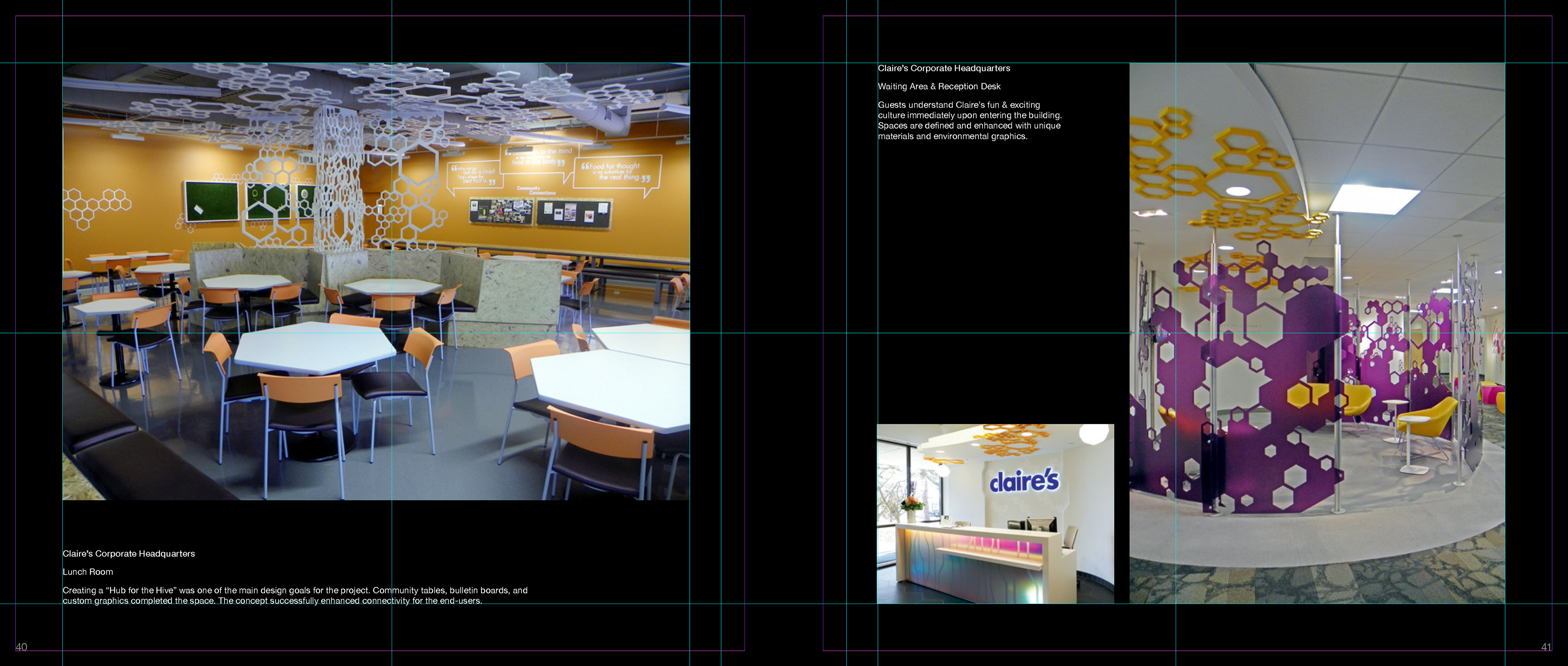
Task: Select the waiting area photo with purple hexagon screens
Action: tap(1317, 333)
